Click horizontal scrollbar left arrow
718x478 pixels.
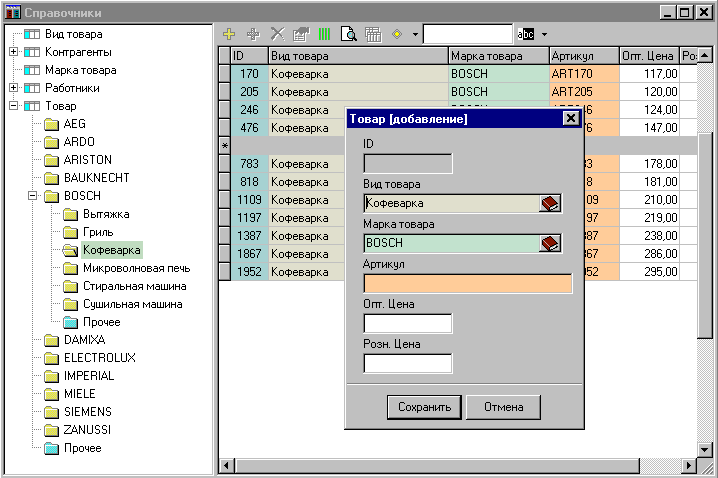click(x=226, y=466)
